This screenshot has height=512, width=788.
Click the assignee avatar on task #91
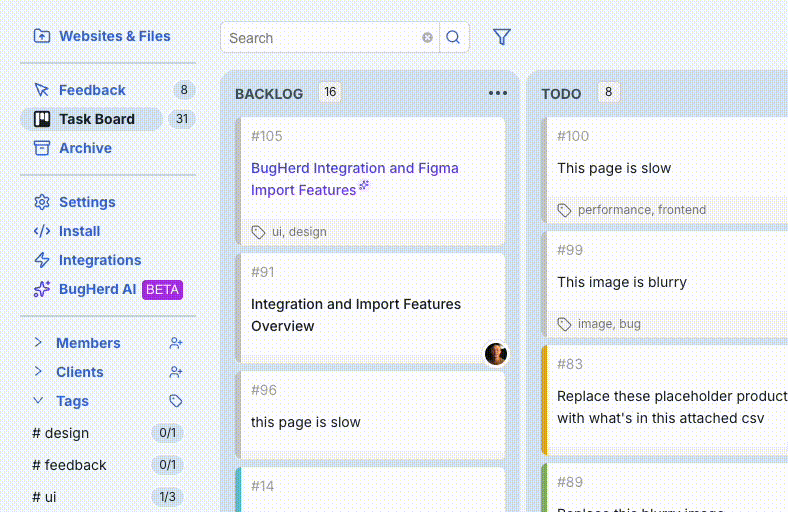coord(496,354)
